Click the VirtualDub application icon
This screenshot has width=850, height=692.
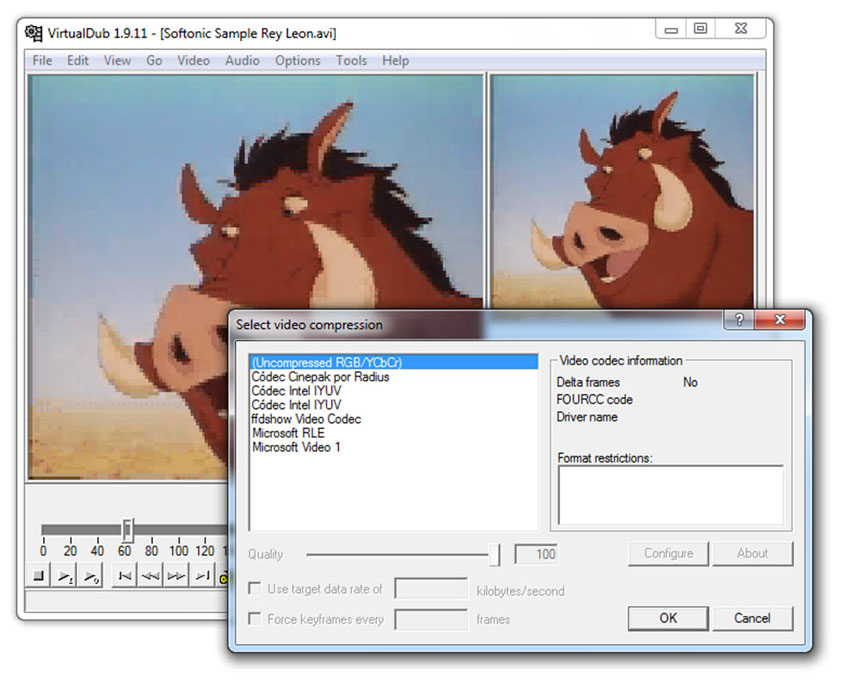click(35, 31)
